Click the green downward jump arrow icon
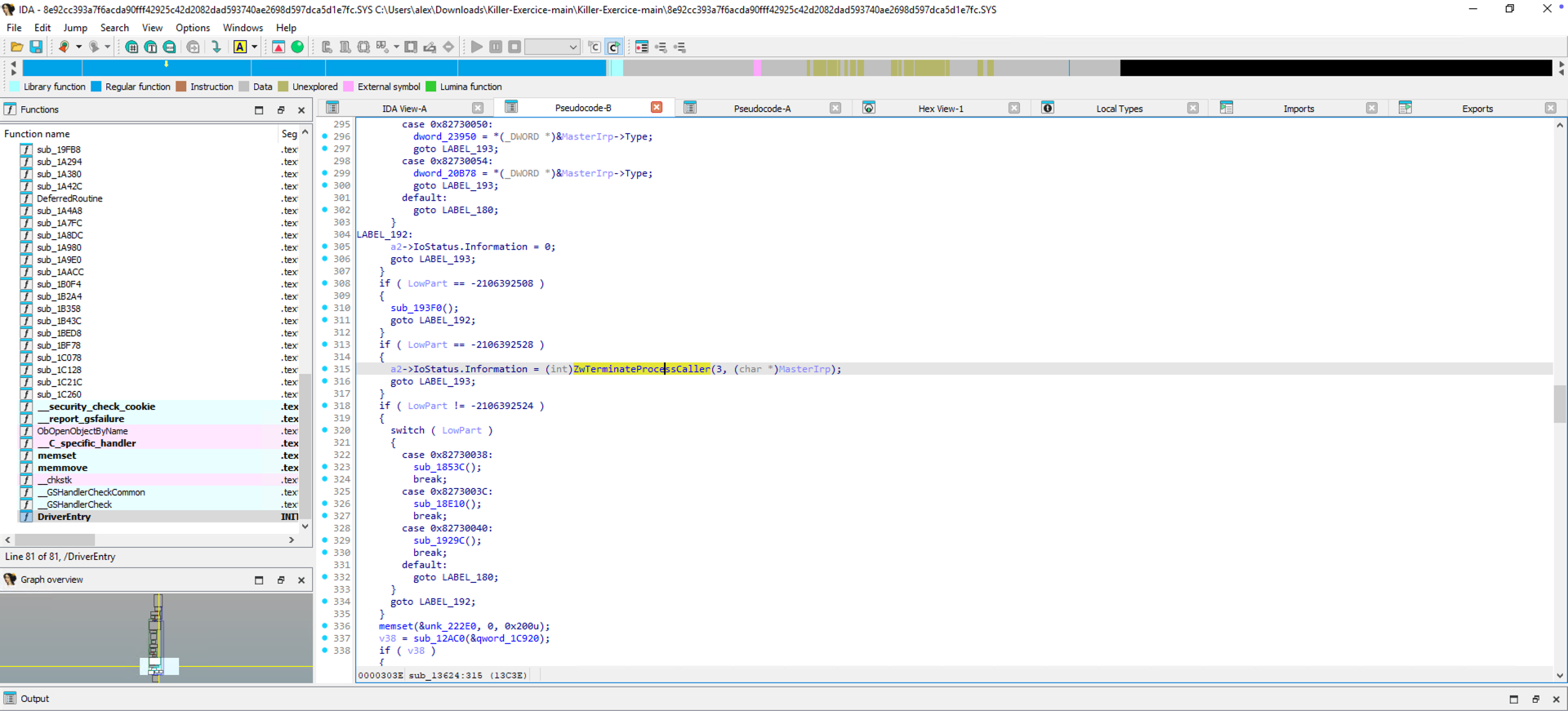 click(x=216, y=47)
